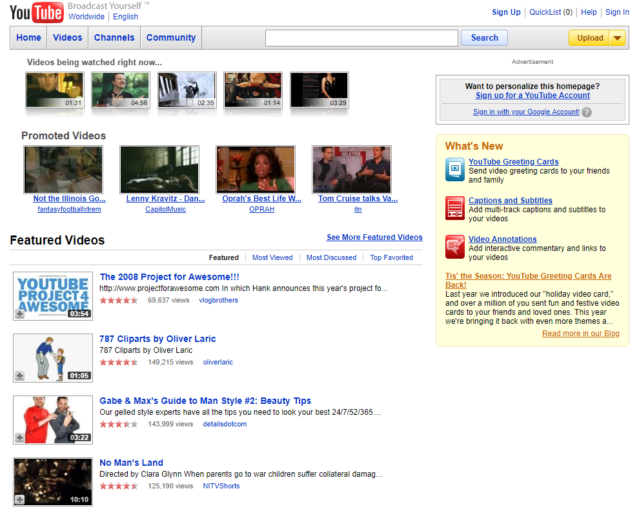
Task: Click the star rating of 787 Cliparts
Action: pyautogui.click(x=119, y=362)
